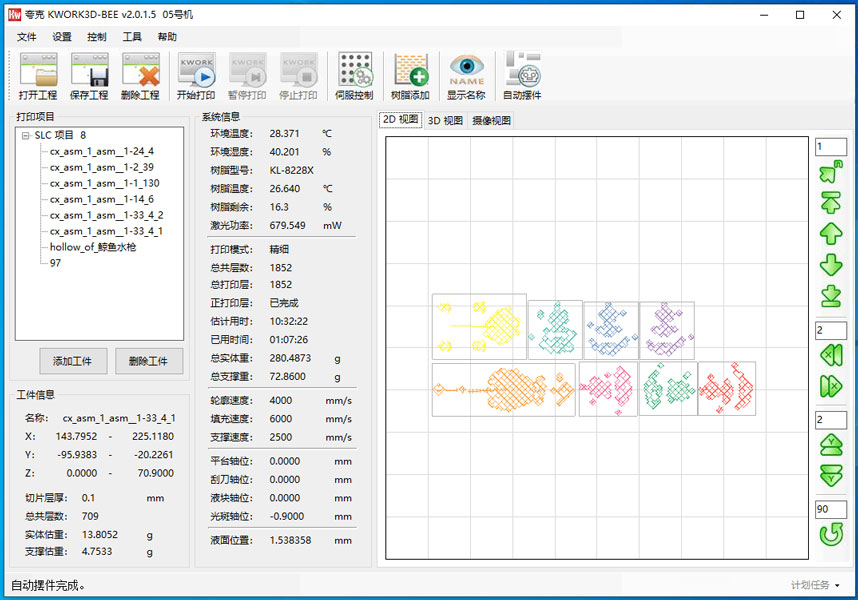Click the elapsed time value 01:07:26
The height and width of the screenshot is (600, 858).
(x=288, y=340)
